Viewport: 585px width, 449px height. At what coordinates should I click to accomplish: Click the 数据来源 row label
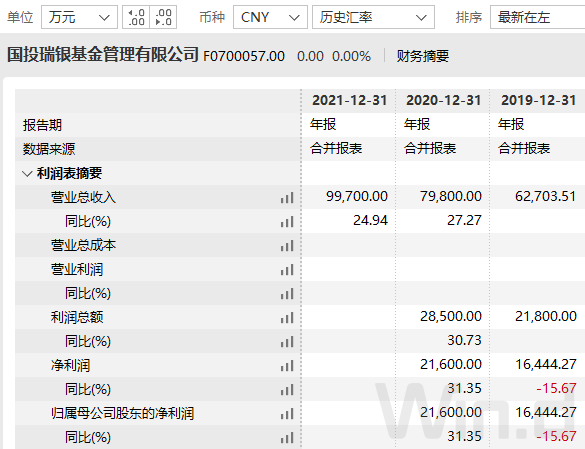pyautogui.click(x=49, y=149)
